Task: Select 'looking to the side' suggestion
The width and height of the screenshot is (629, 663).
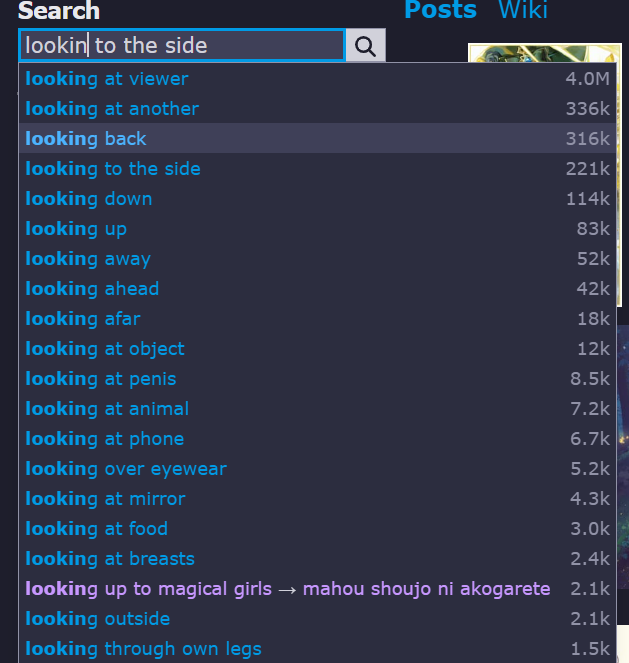Action: (x=317, y=169)
